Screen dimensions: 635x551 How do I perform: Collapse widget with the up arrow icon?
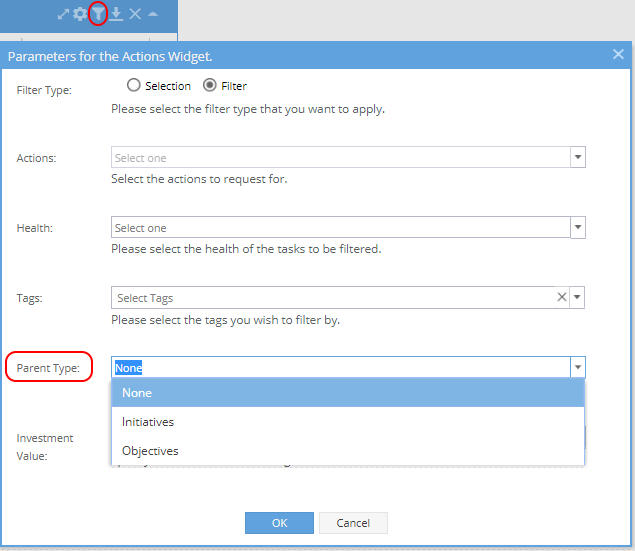[x=153, y=14]
